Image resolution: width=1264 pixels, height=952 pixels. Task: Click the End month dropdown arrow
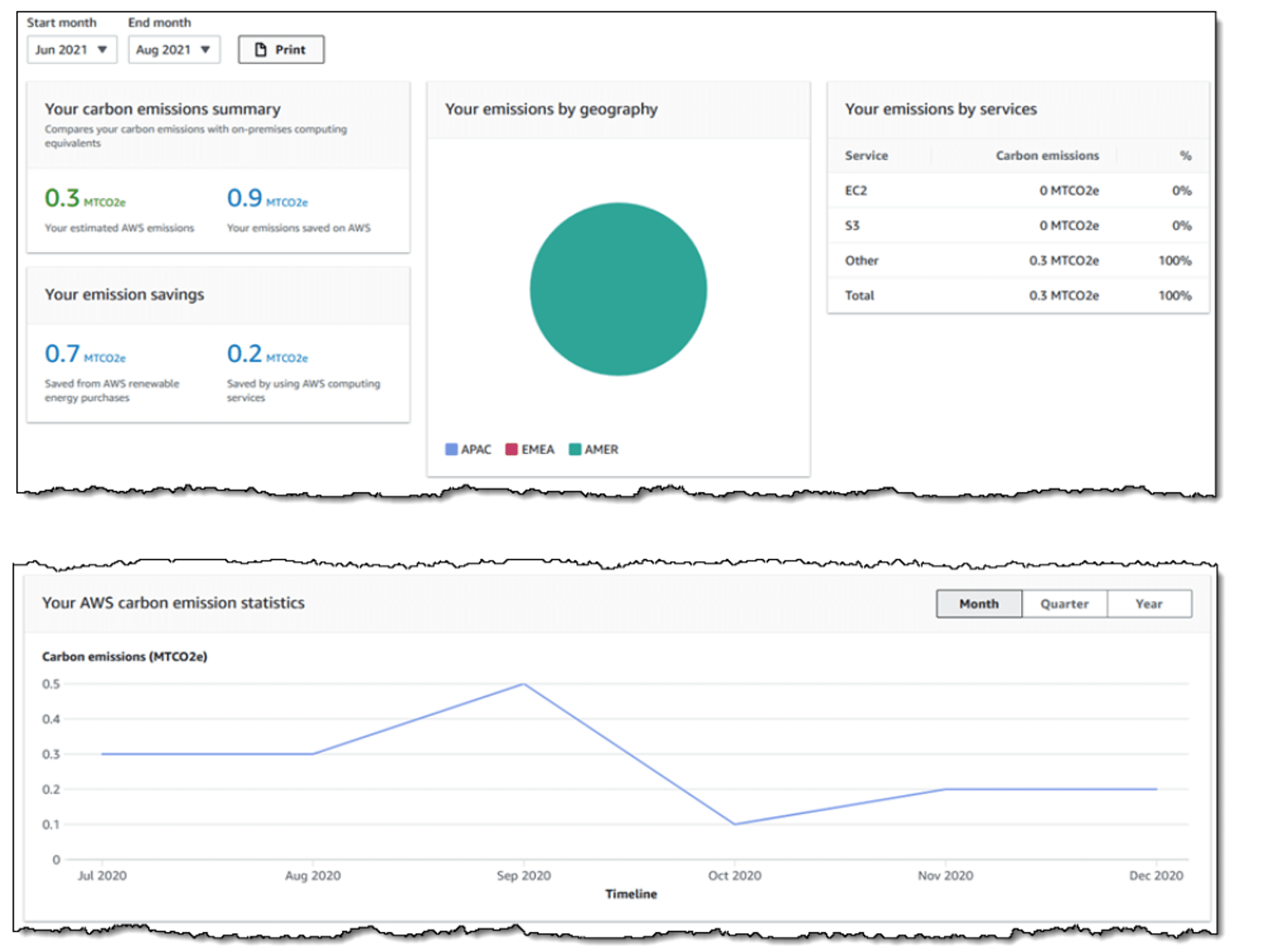point(206,49)
